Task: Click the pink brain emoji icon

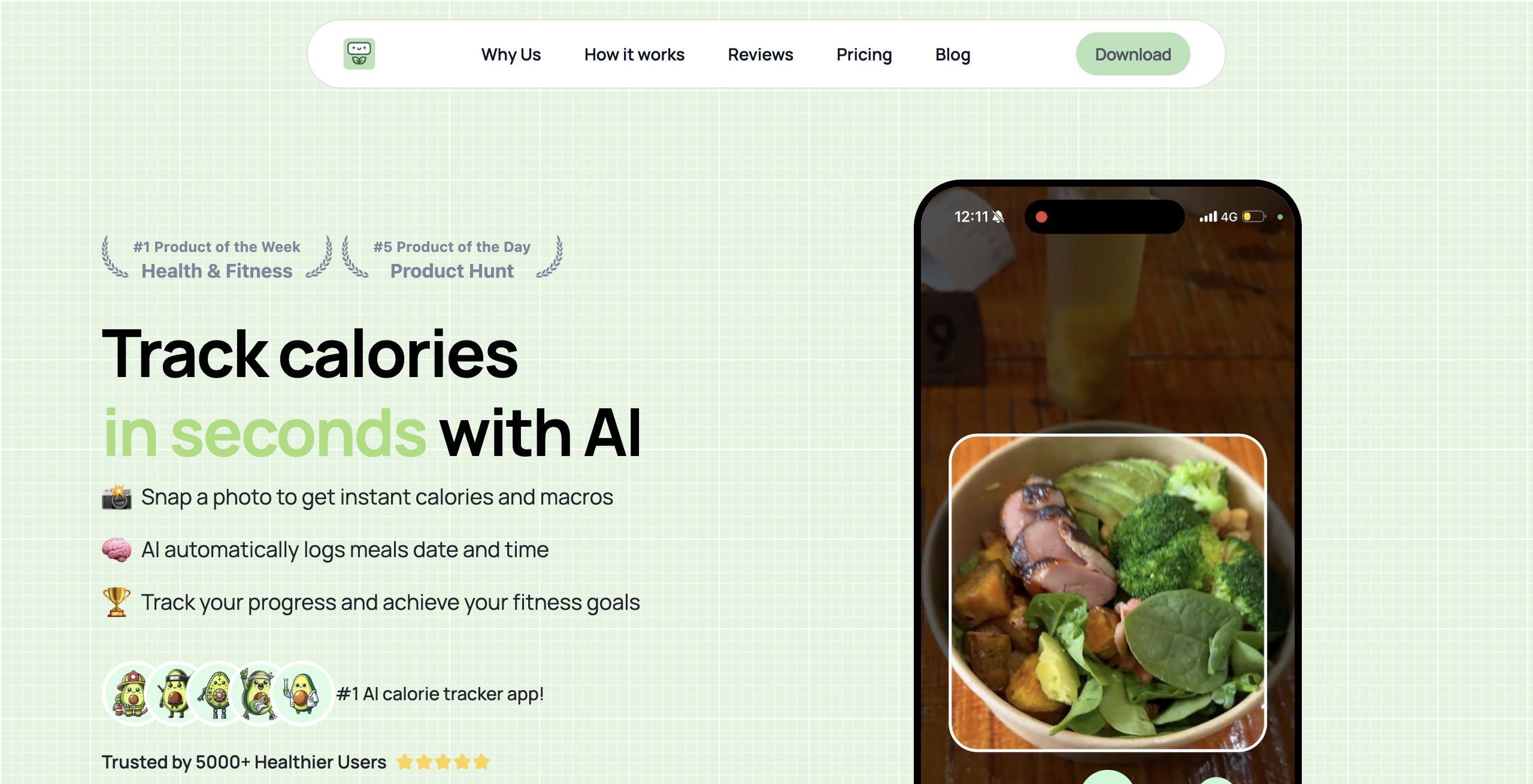Action: (x=116, y=549)
